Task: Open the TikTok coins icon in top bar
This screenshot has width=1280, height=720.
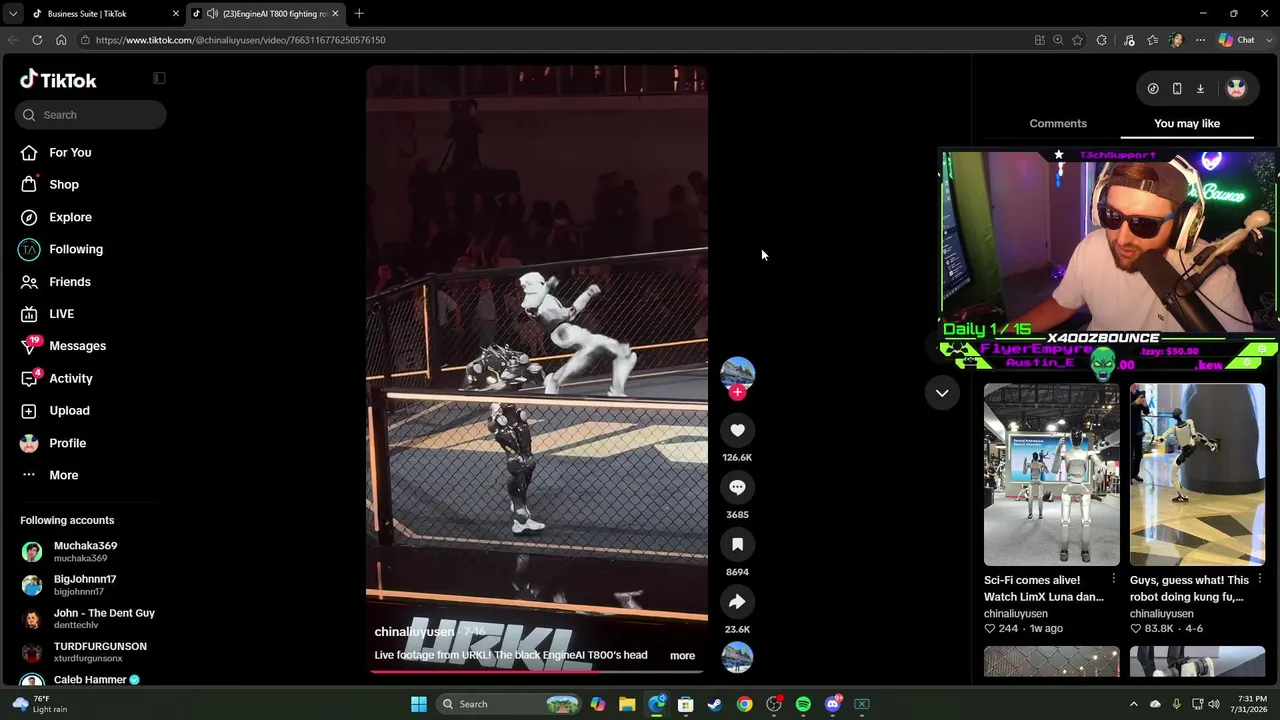Action: click(x=1153, y=88)
